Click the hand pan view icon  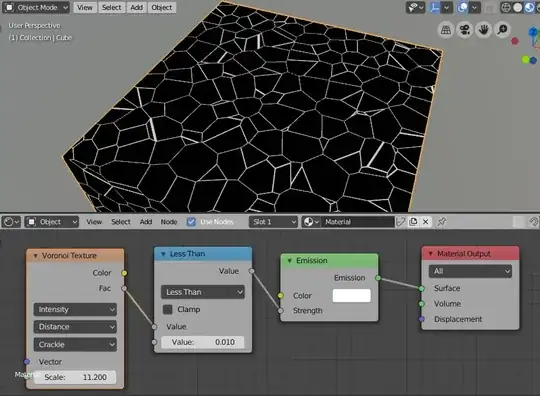pos(484,30)
